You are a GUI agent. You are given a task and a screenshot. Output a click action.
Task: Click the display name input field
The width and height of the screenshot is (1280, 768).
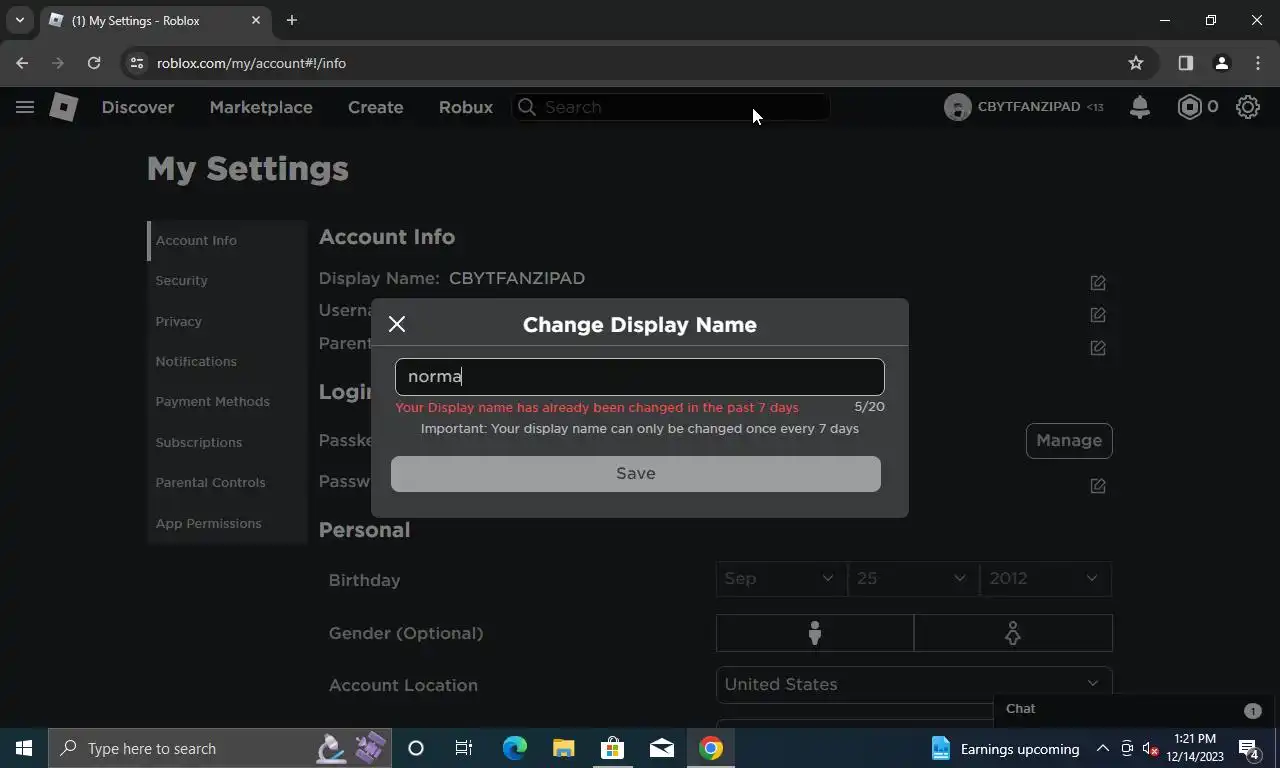click(x=640, y=377)
